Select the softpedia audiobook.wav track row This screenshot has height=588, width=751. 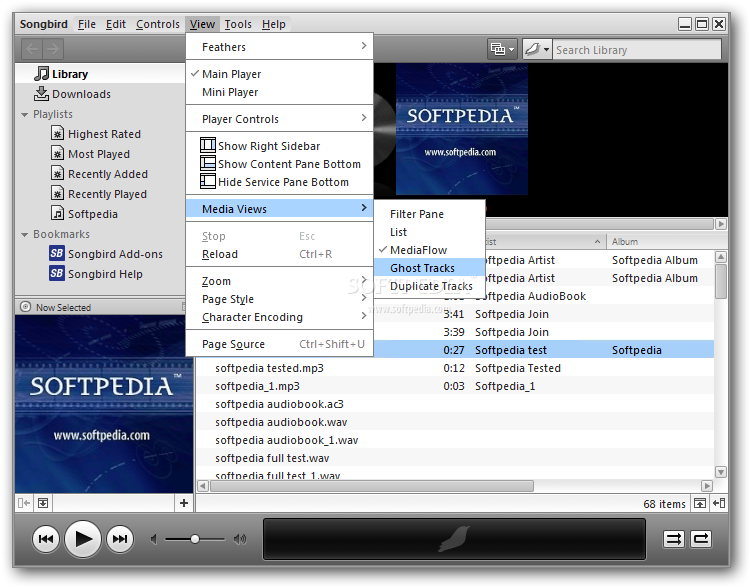tap(455, 422)
